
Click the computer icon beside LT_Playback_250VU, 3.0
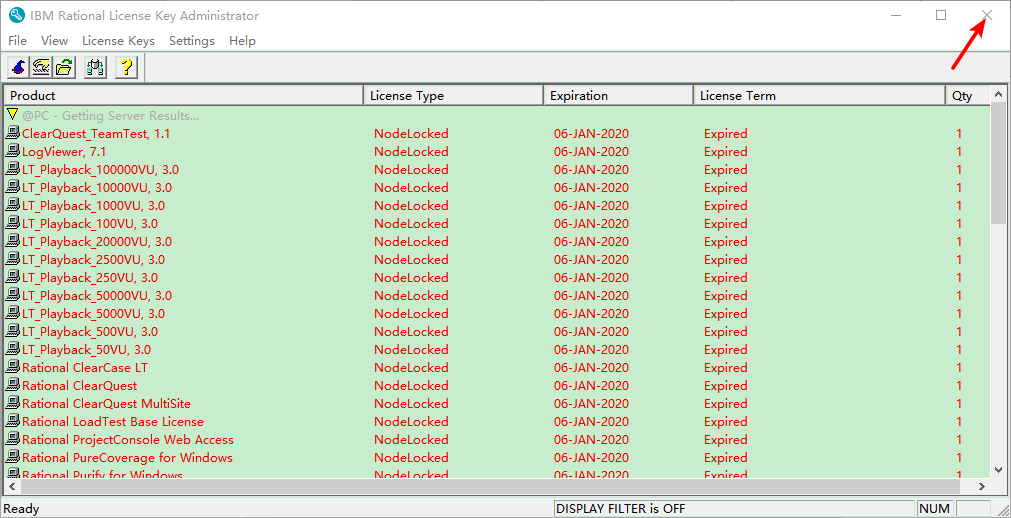13,278
